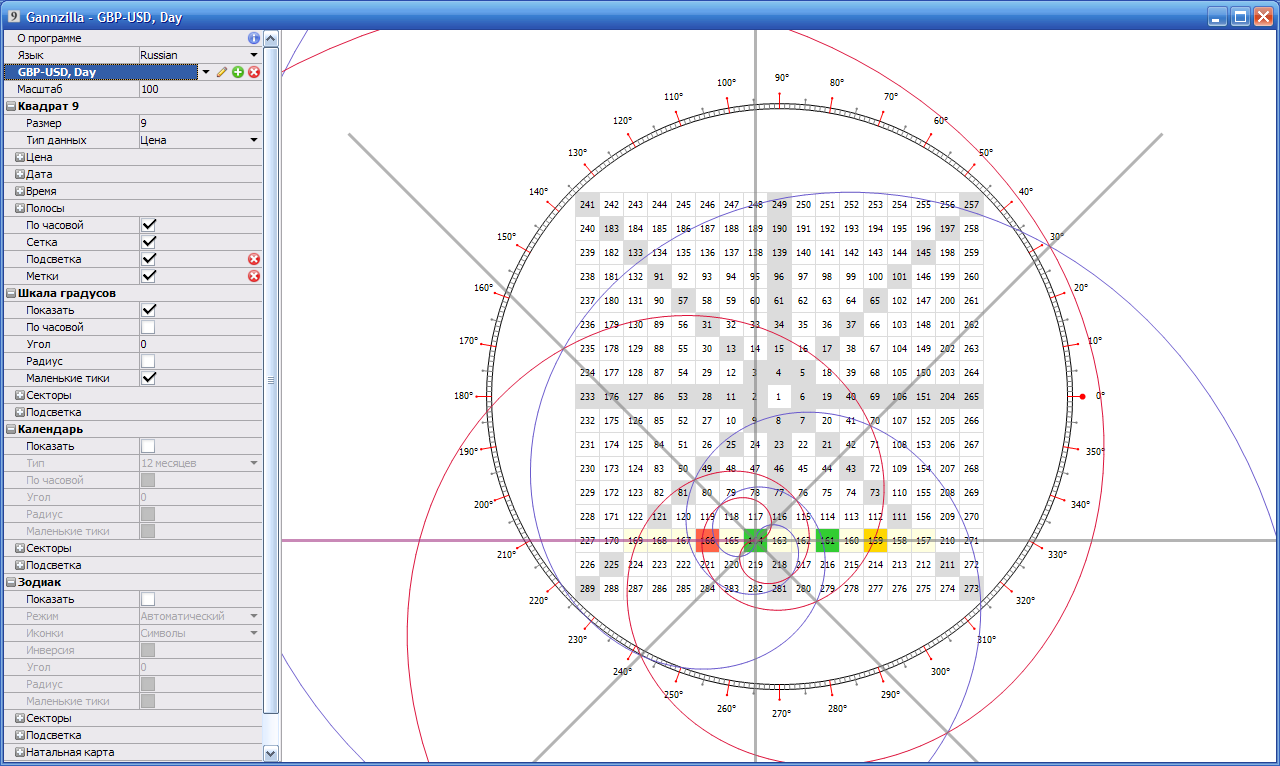The width and height of the screenshot is (1280, 766).
Task: Click corner cell 273 in the square
Action: pos(971,589)
